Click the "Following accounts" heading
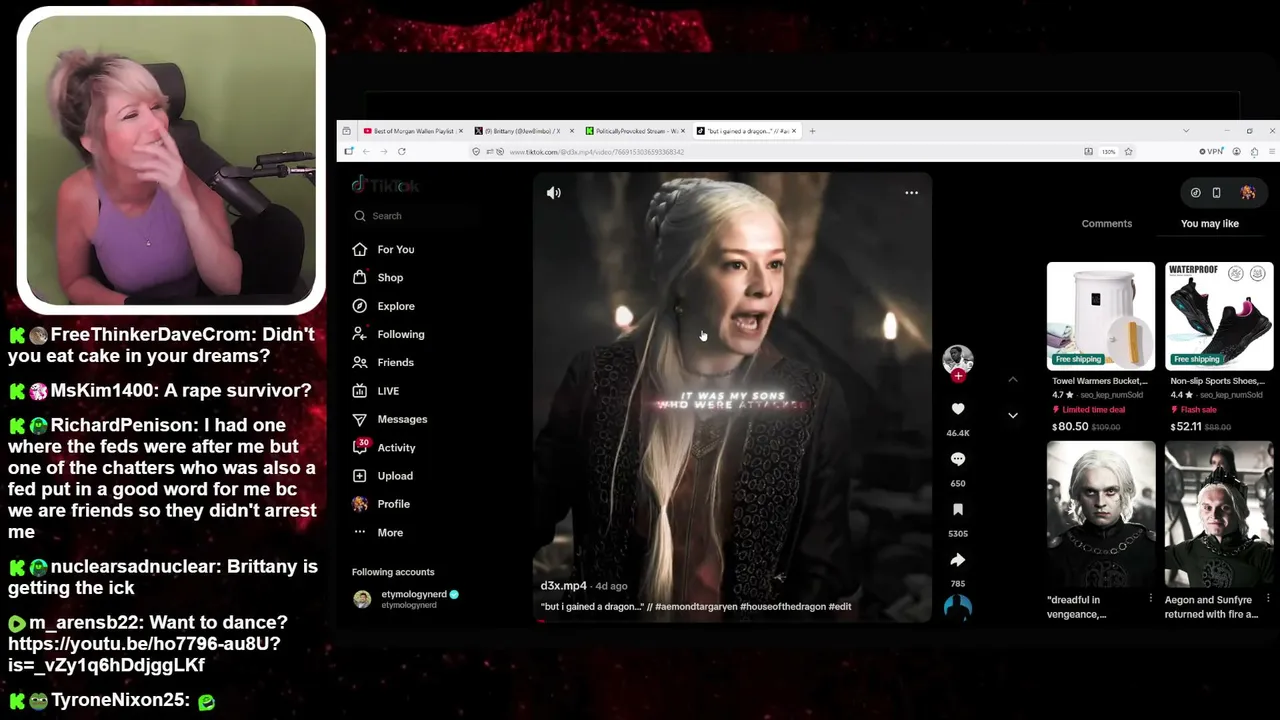Image resolution: width=1280 pixels, height=720 pixels. point(393,572)
